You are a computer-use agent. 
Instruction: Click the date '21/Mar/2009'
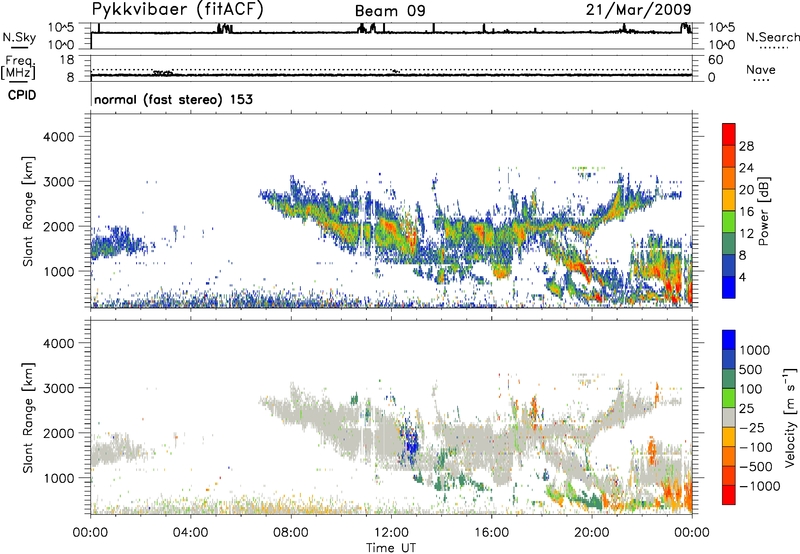[x=638, y=9]
